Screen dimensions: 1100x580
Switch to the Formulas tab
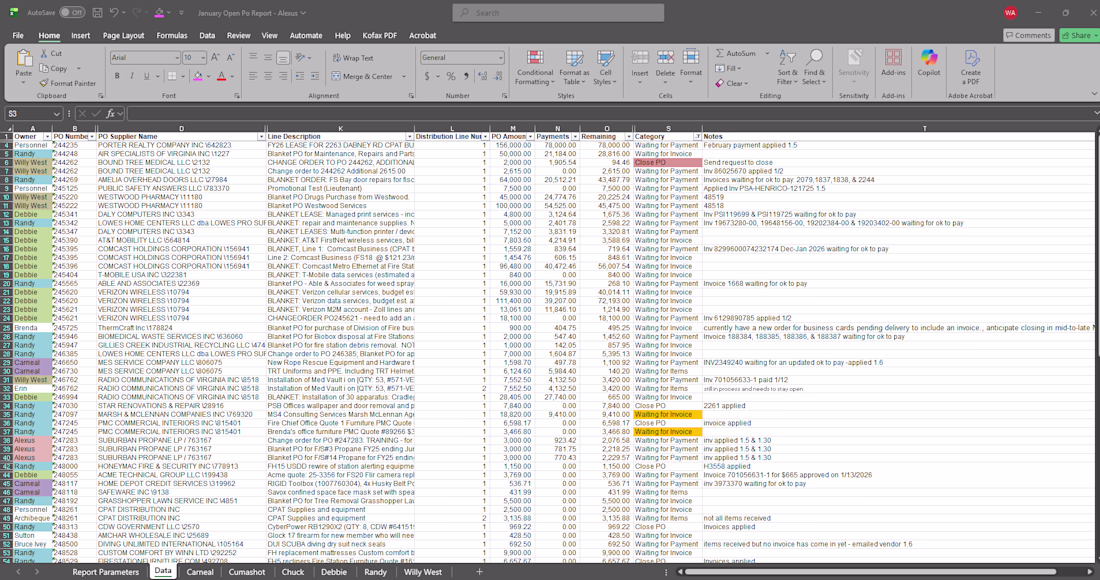coord(172,35)
